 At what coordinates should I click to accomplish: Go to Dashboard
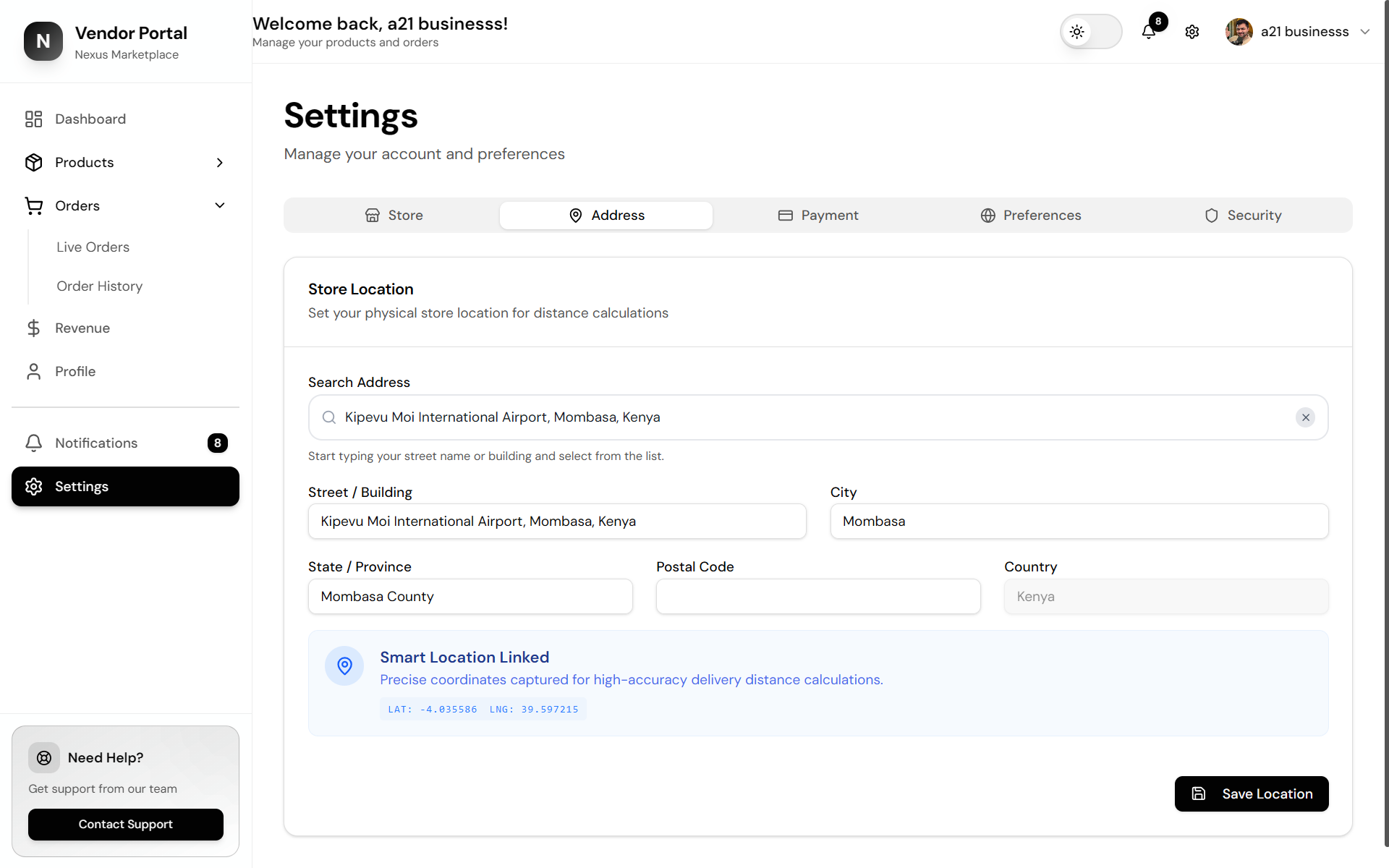coord(125,119)
